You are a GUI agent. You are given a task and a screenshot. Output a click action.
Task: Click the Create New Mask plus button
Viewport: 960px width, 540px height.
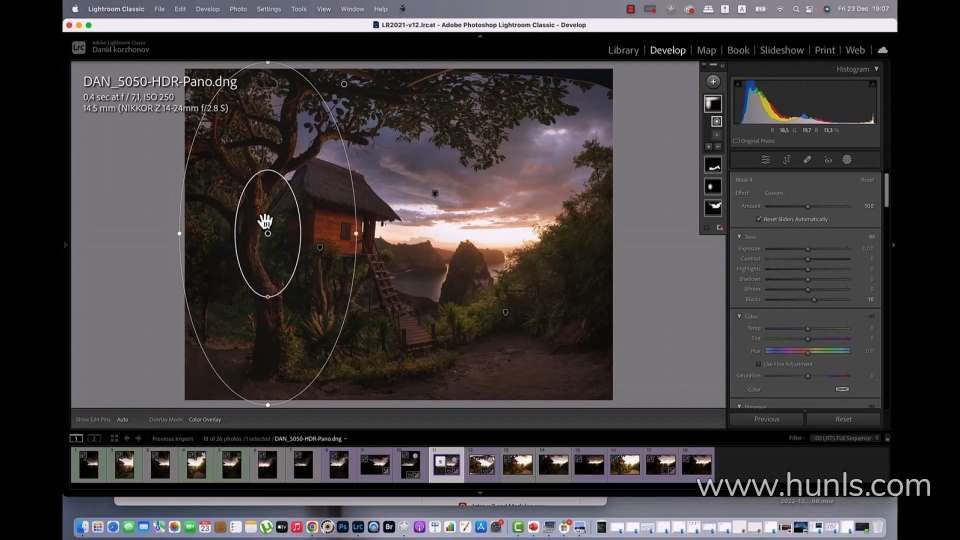pos(712,81)
